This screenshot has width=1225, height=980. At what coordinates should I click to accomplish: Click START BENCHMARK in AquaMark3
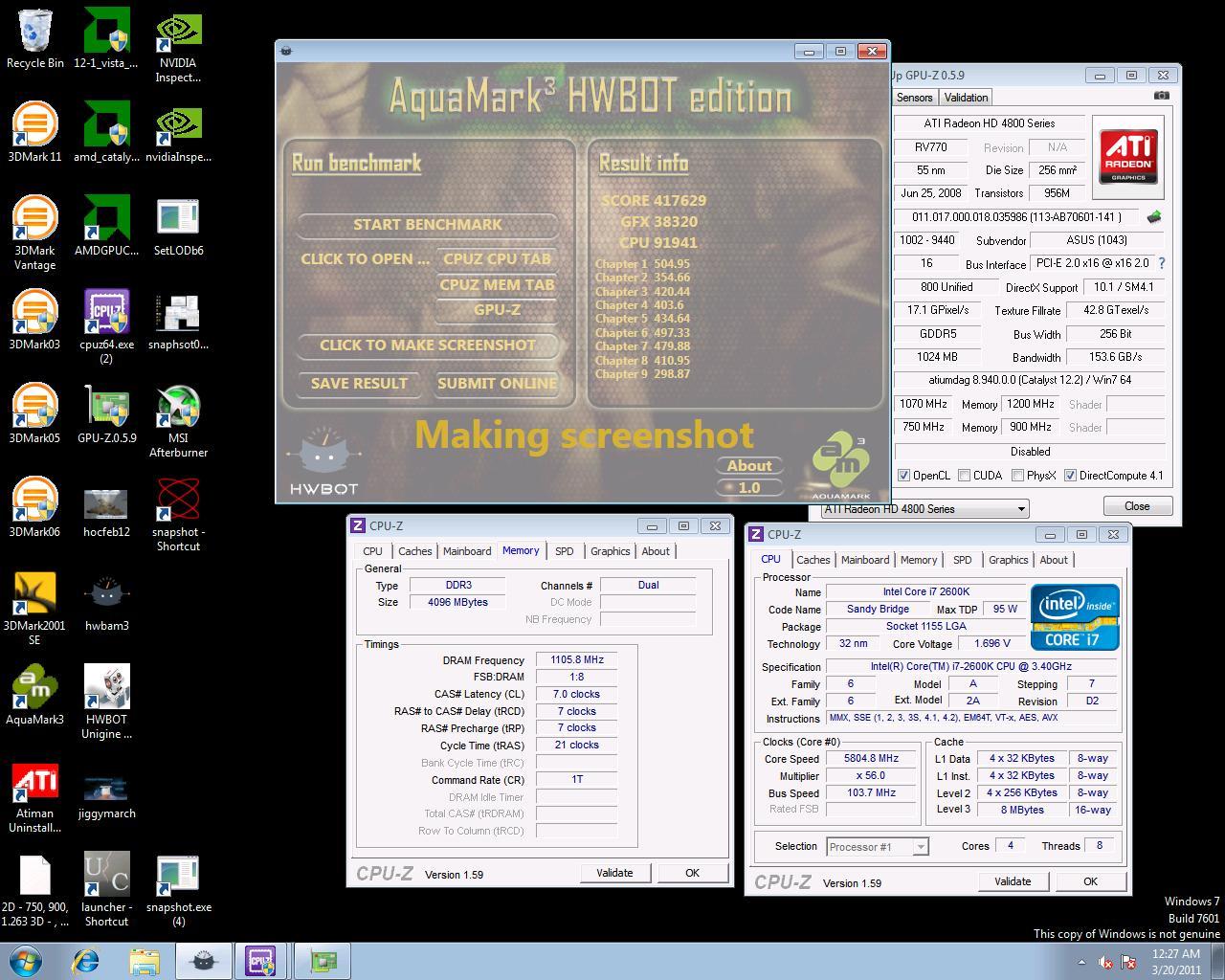427,224
